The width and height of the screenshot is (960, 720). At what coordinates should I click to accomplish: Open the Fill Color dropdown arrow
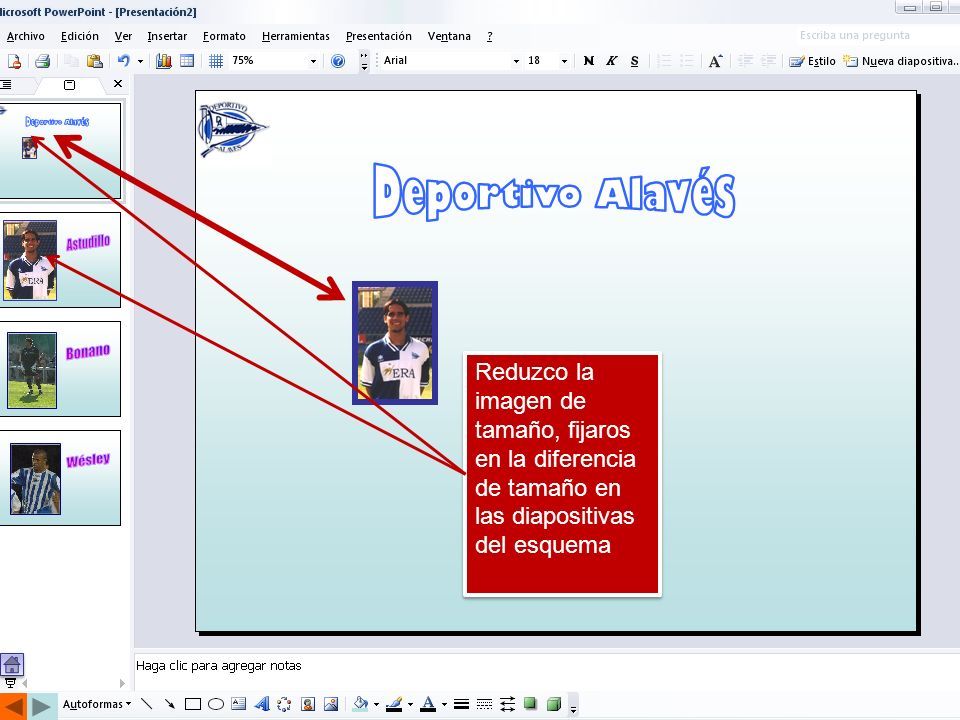point(376,704)
